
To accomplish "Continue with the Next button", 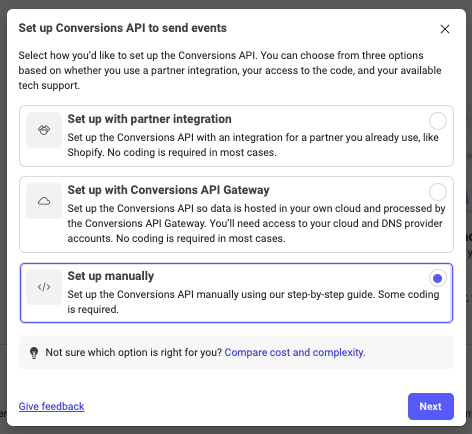I will [x=431, y=406].
